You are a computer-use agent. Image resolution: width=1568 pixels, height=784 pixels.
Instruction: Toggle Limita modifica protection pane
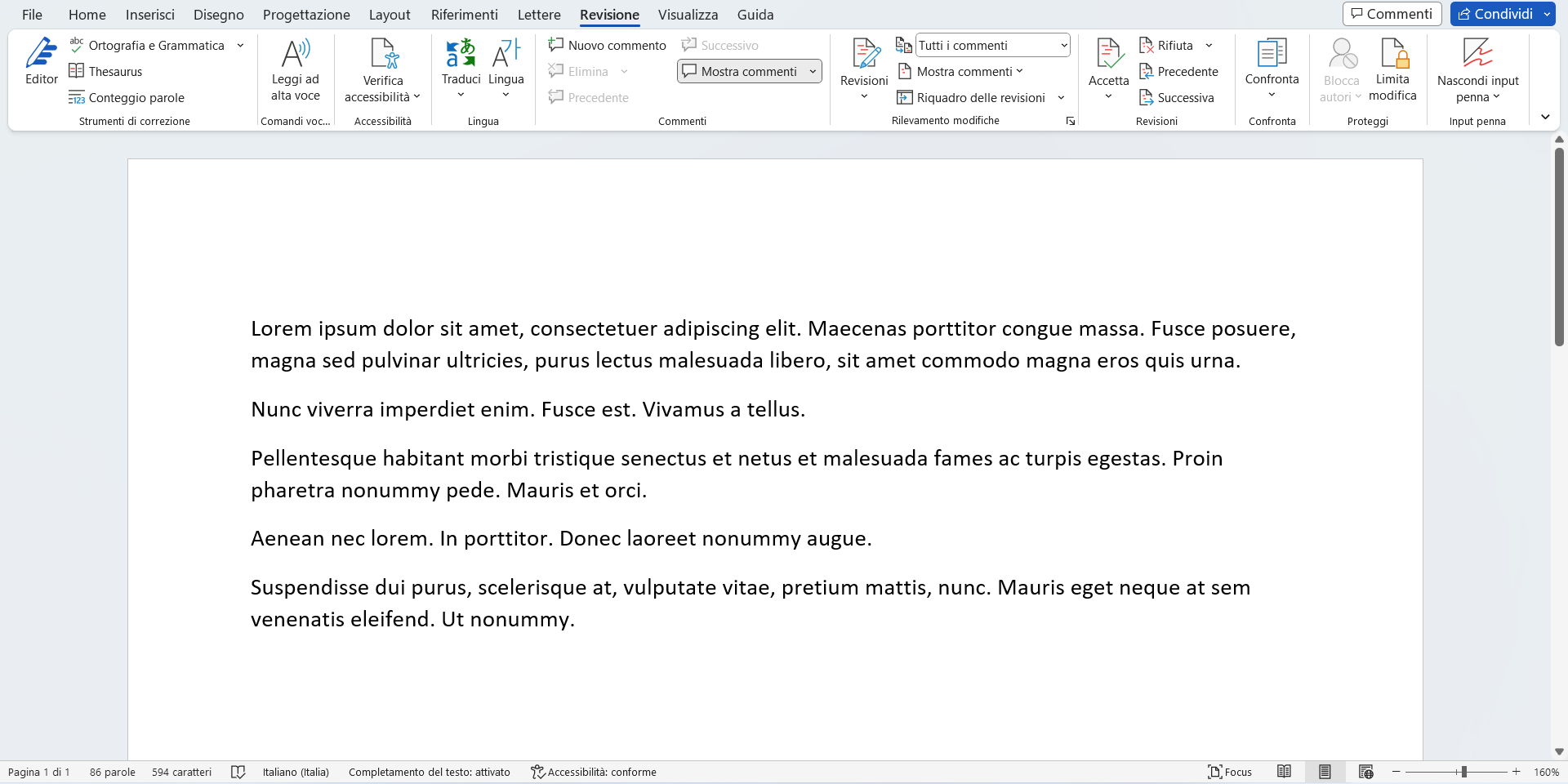click(1392, 69)
